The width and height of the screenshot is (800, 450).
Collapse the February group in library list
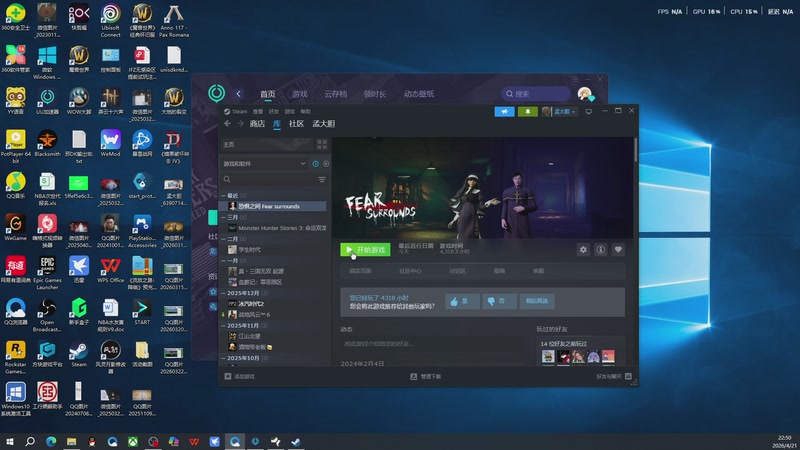click(223, 239)
